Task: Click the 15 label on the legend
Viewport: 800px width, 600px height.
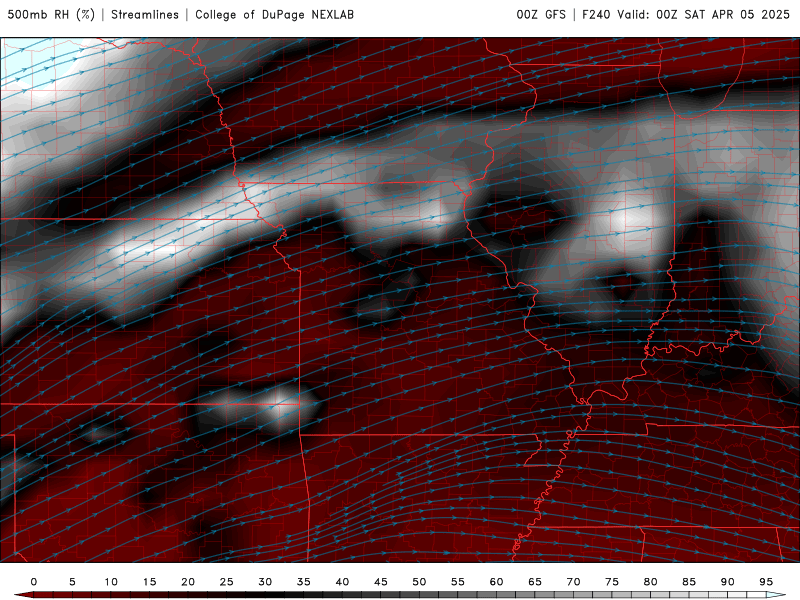Action: pyautogui.click(x=149, y=582)
